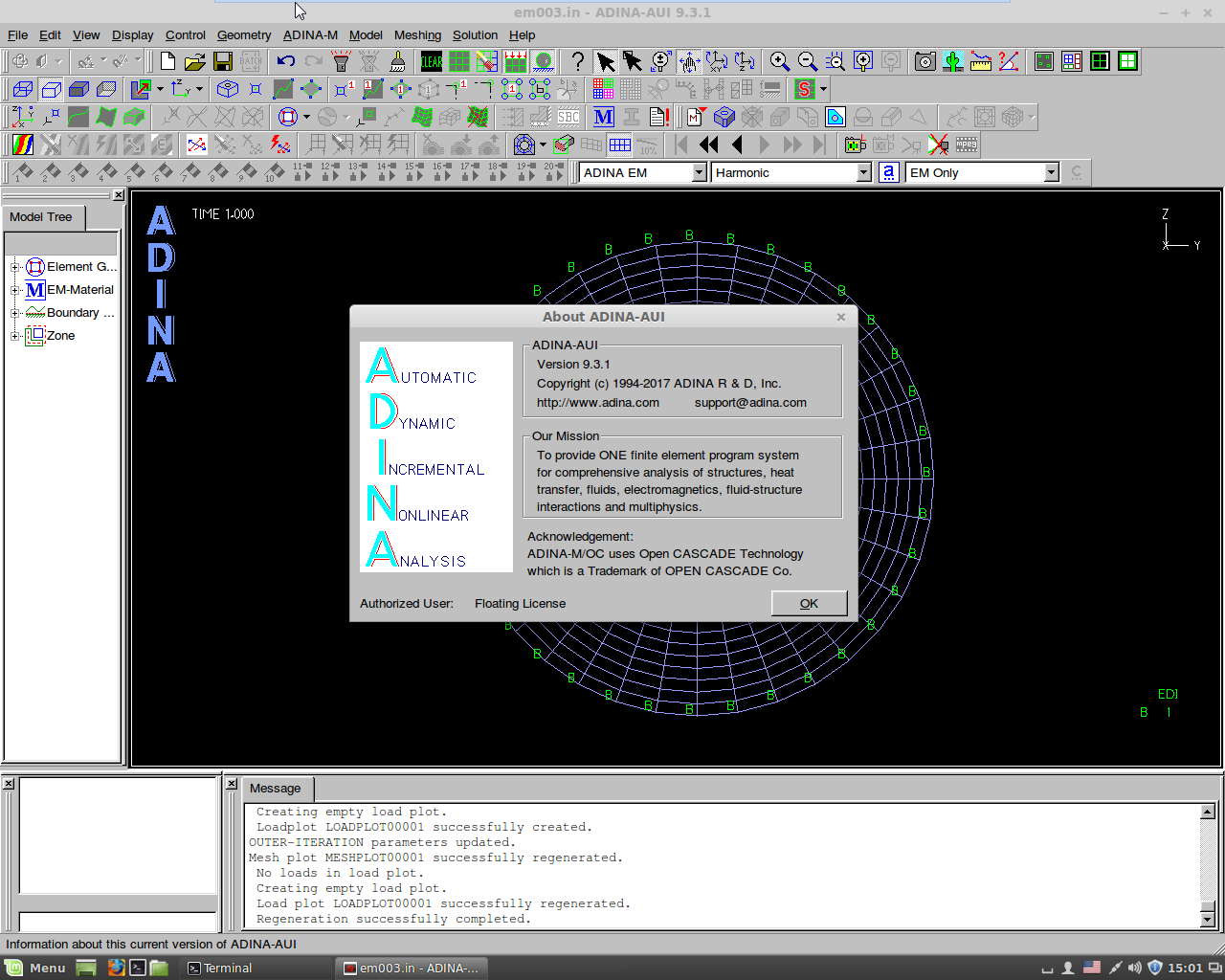Open the EM Only dropdown
1225x980 pixels.
pyautogui.click(x=1051, y=172)
